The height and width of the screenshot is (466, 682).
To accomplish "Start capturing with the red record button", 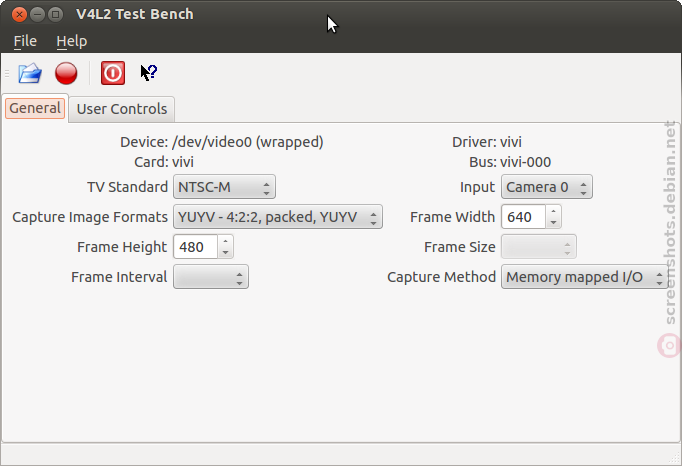I will click(66, 73).
